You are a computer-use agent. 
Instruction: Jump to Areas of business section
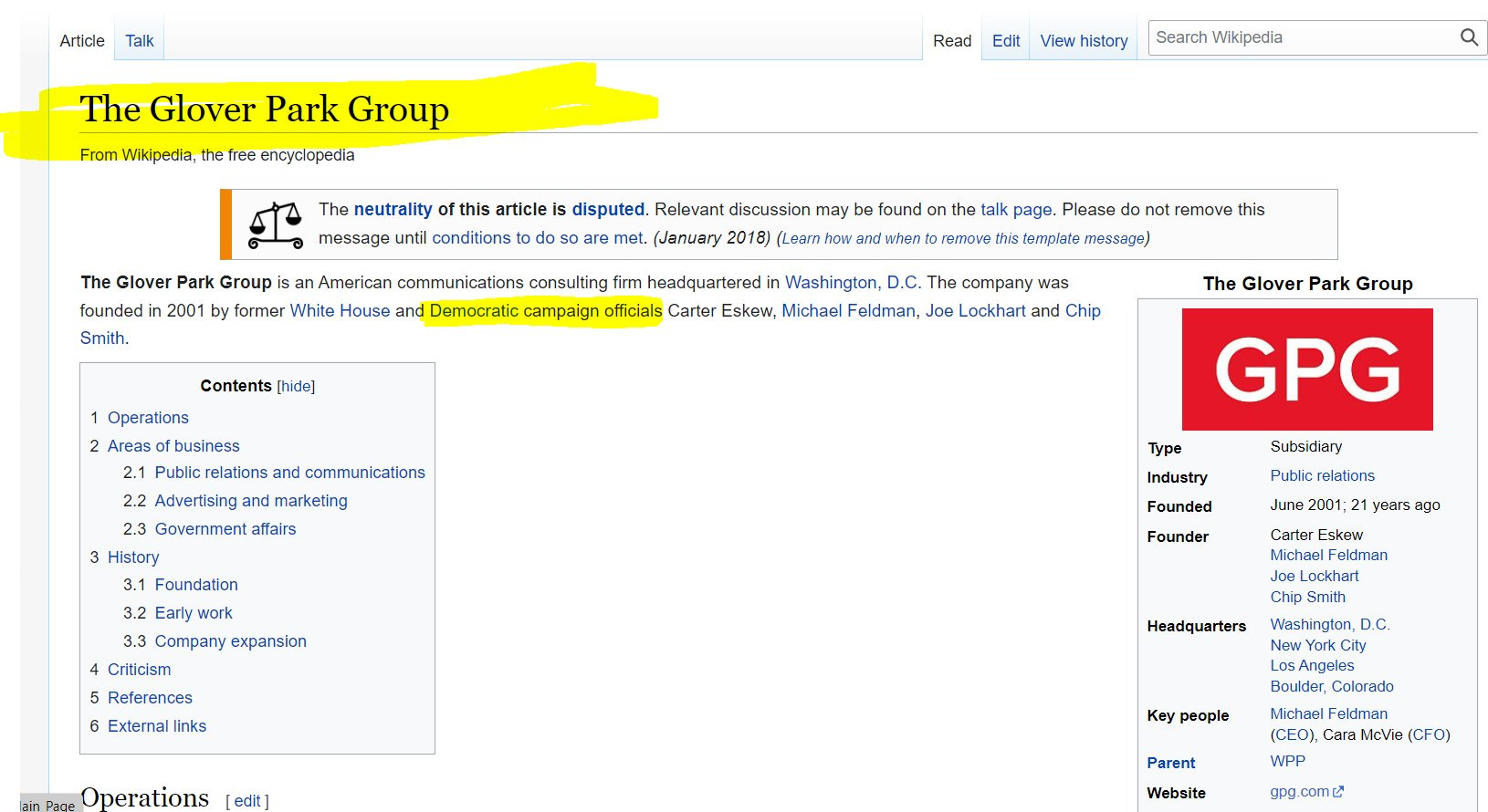tap(173, 446)
